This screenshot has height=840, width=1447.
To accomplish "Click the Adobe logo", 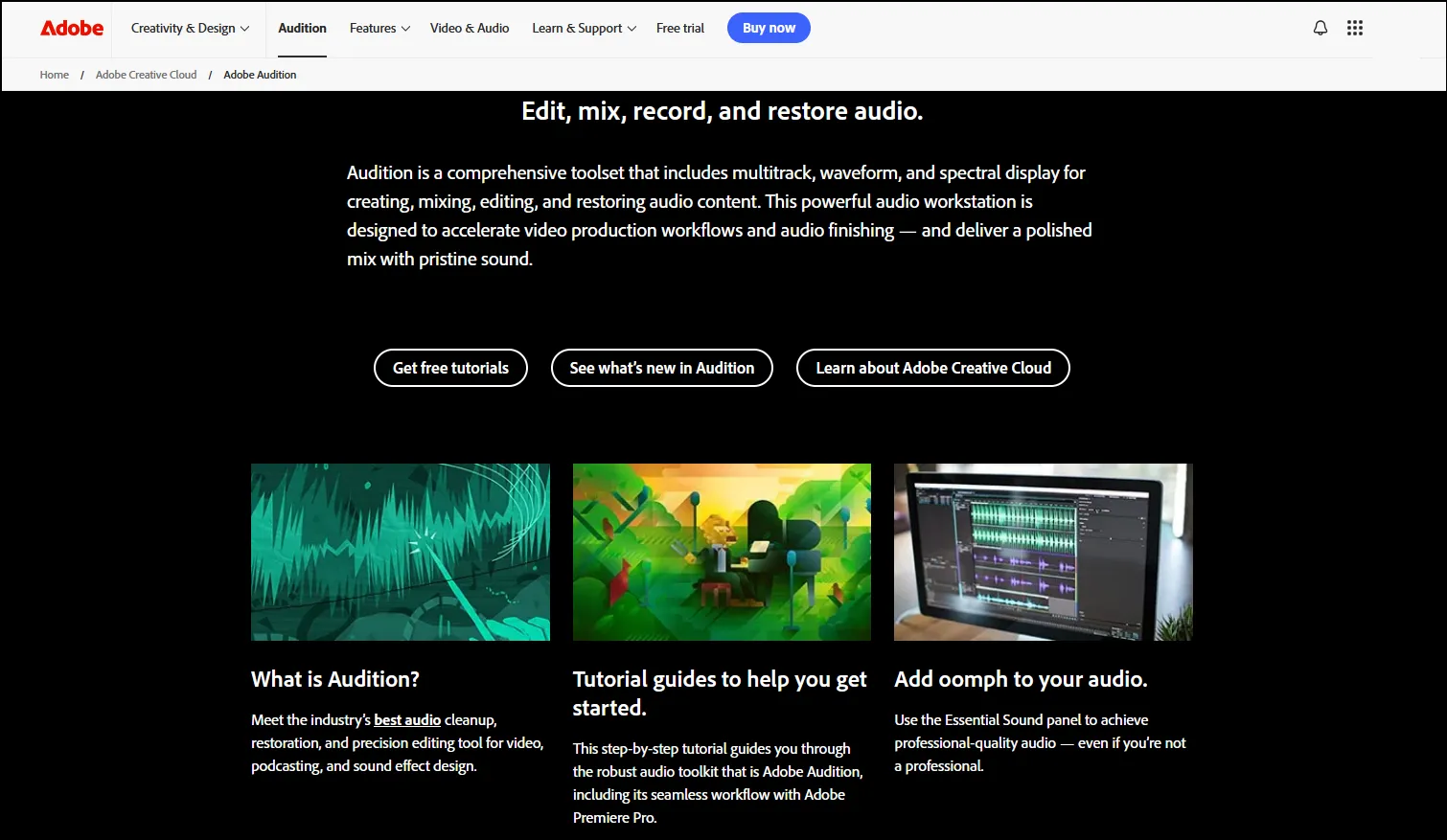I will click(x=72, y=28).
